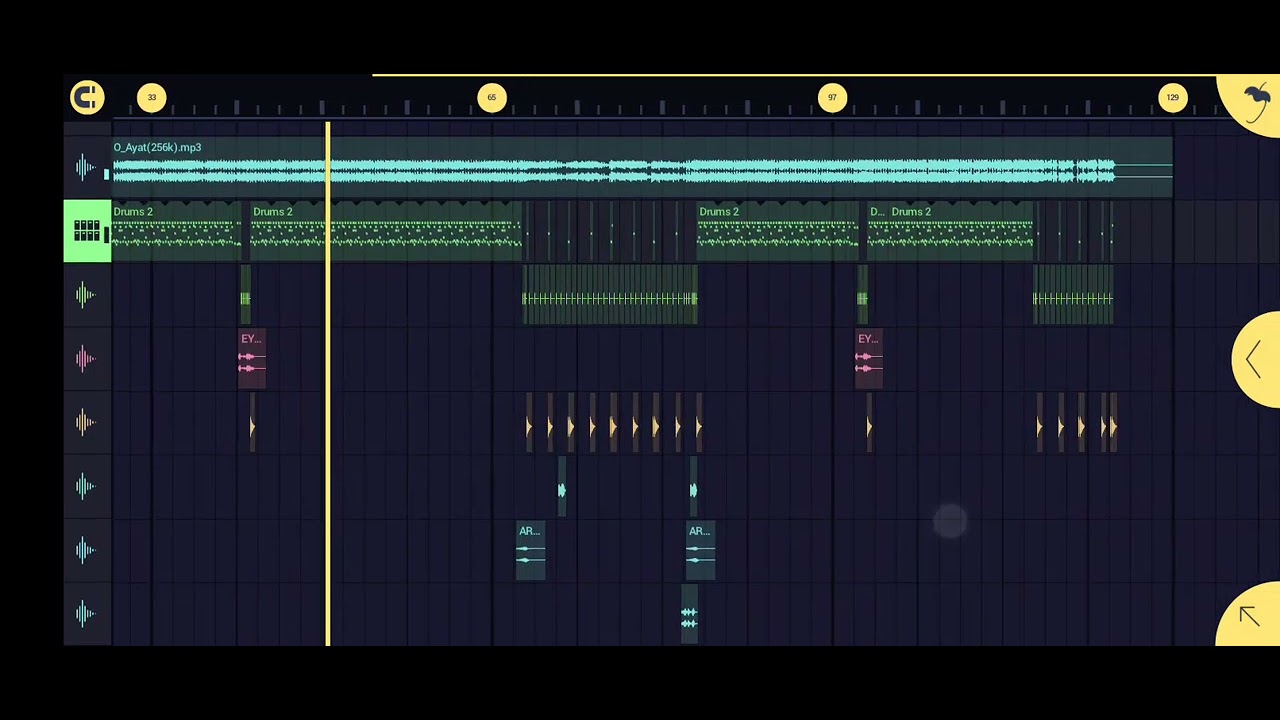1280x720 pixels.
Task: Jump to bar 129 marker on the ruler
Action: (x=1172, y=97)
